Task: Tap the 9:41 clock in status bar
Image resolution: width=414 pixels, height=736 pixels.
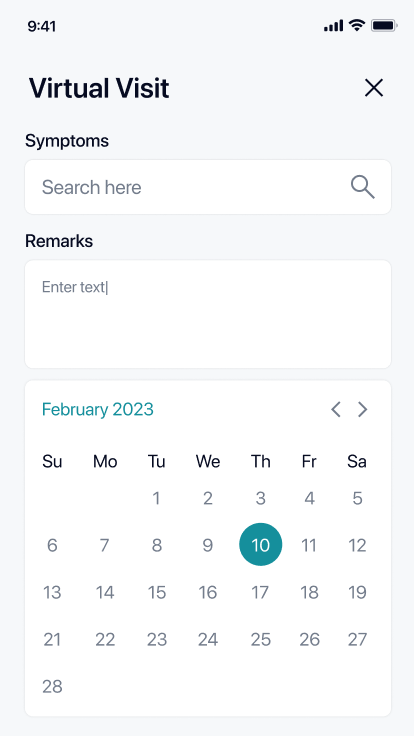Action: [x=42, y=26]
